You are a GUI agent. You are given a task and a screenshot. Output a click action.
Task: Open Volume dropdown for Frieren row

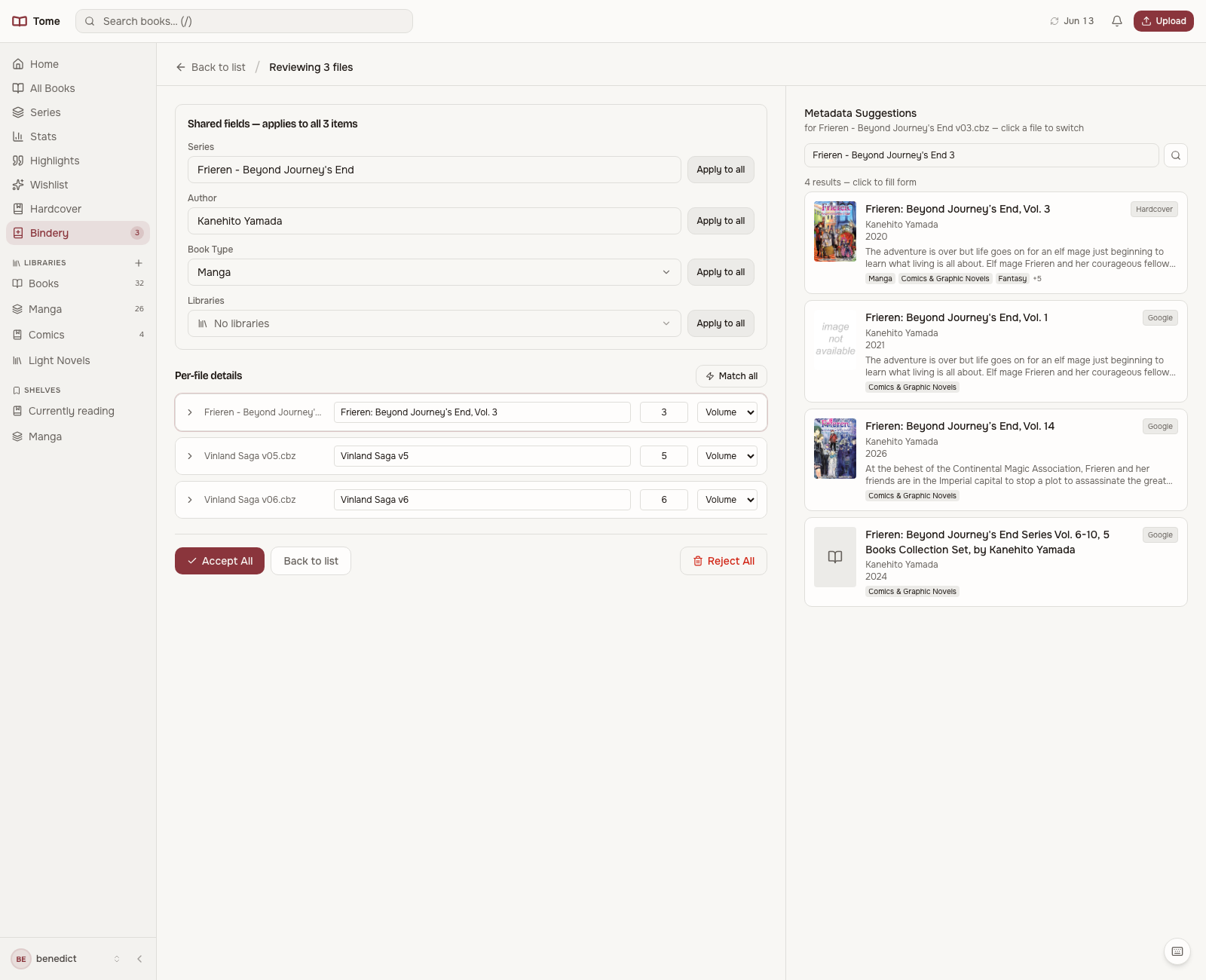727,412
